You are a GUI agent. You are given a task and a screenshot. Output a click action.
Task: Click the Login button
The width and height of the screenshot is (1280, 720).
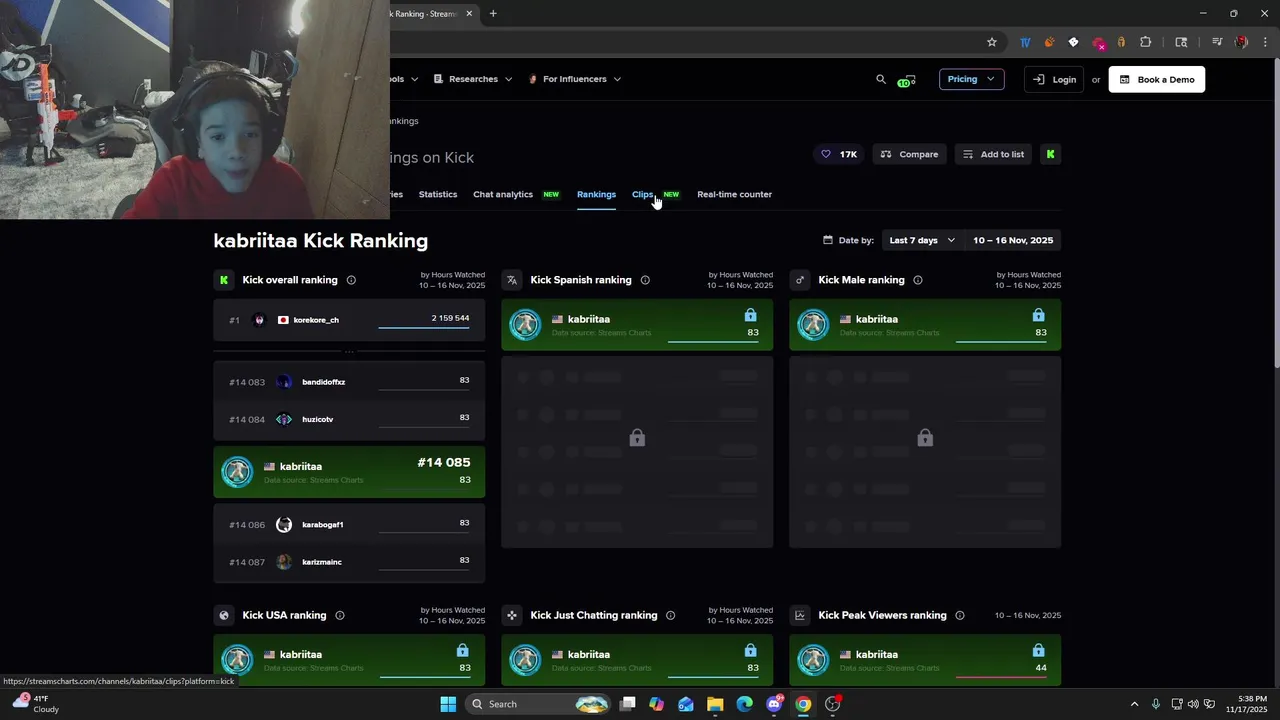click(x=1054, y=79)
